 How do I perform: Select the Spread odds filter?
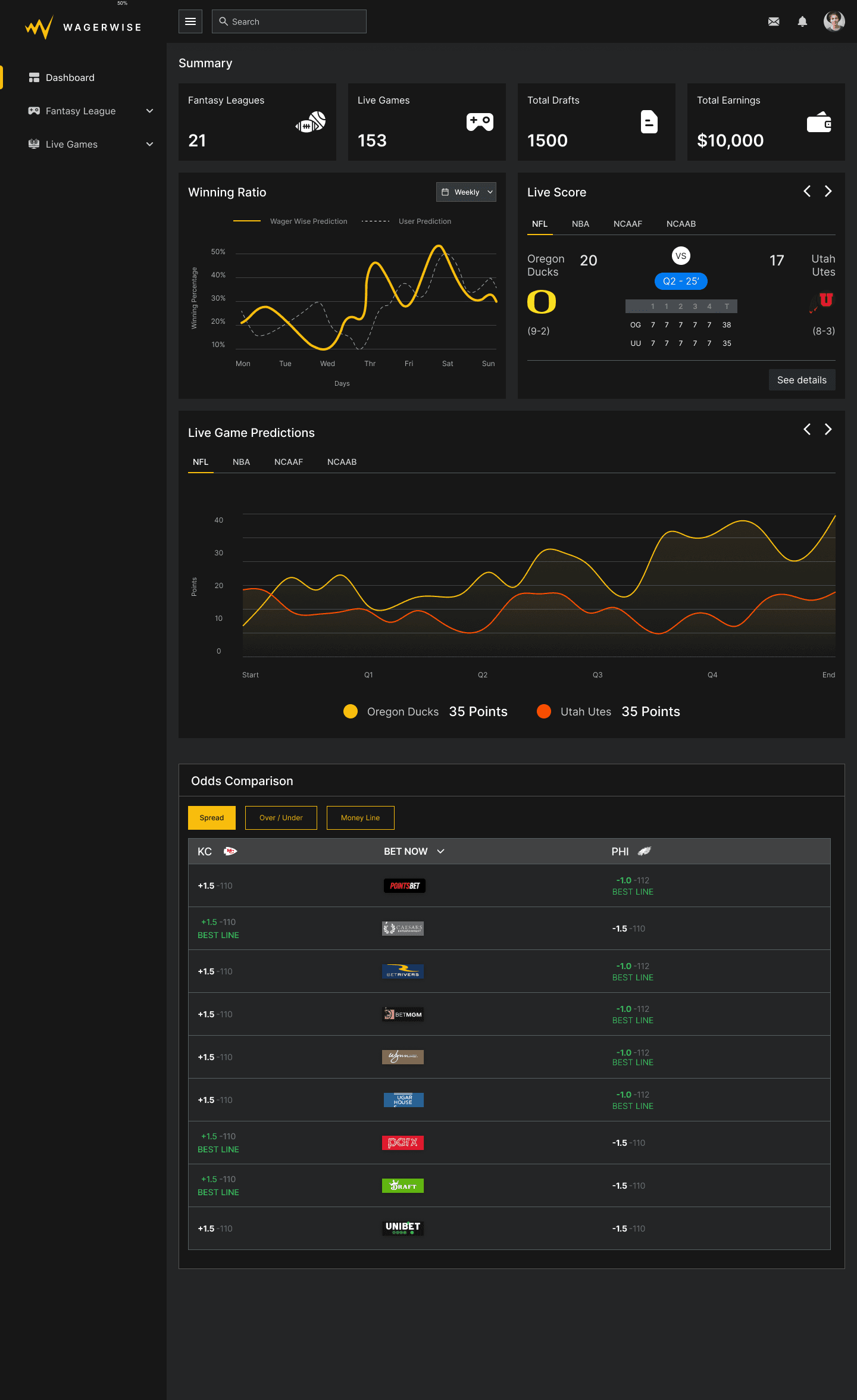point(212,818)
